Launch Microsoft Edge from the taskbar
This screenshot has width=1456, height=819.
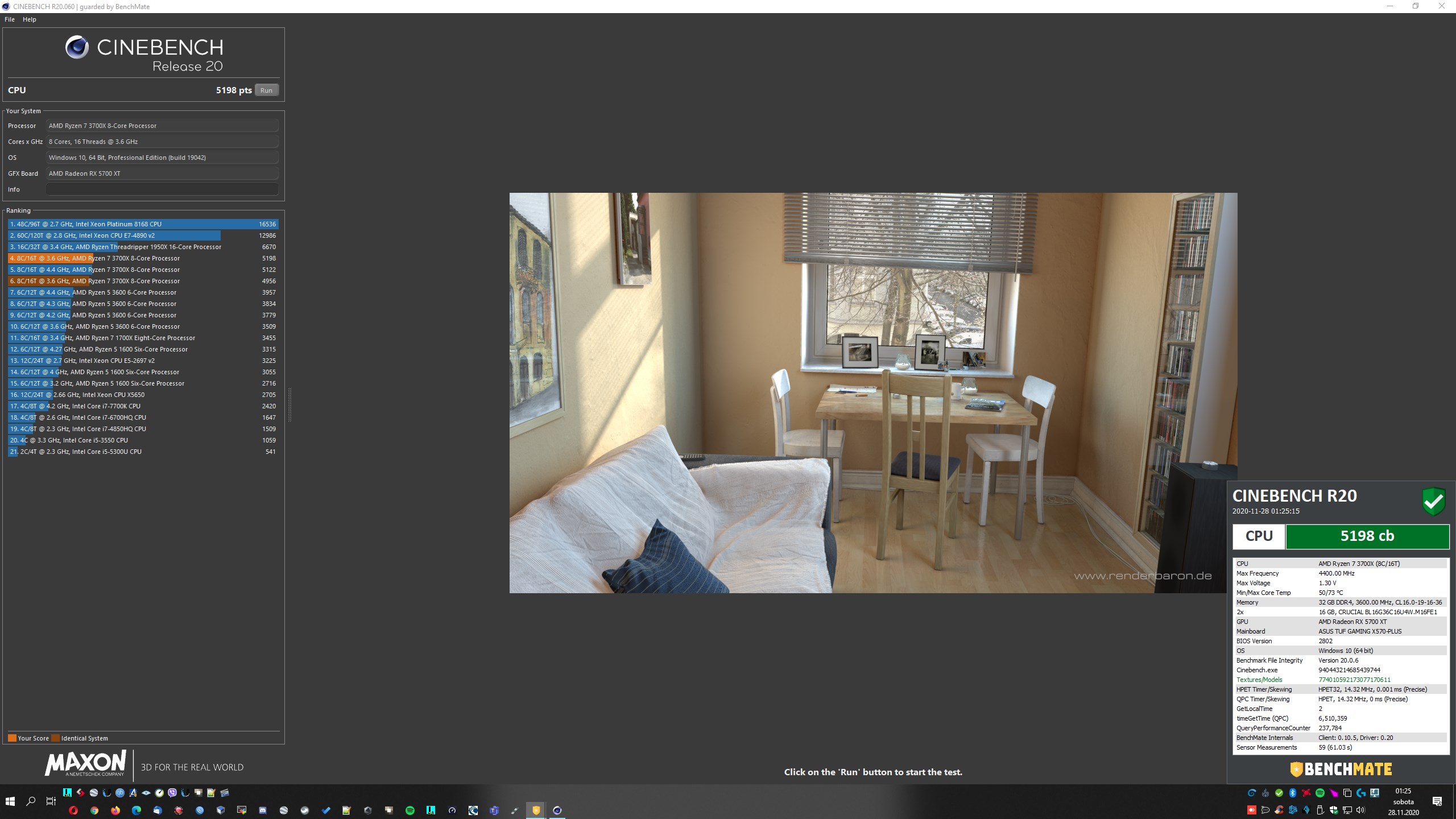coord(136,810)
